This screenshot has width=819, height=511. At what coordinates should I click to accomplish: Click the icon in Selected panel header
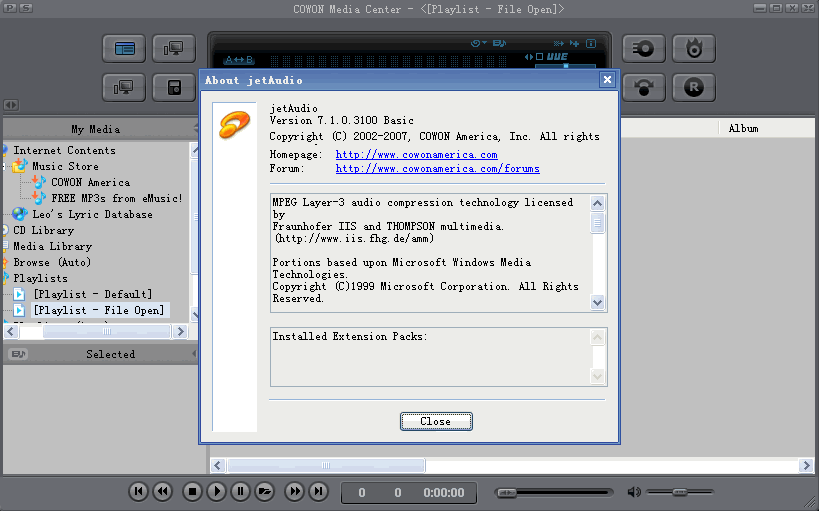(x=18, y=354)
